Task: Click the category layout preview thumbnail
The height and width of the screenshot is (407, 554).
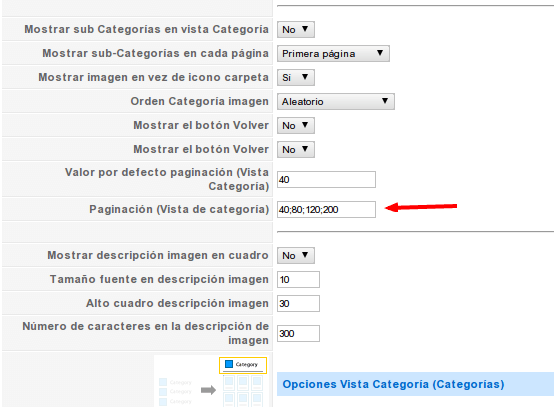Action: click(x=211, y=382)
